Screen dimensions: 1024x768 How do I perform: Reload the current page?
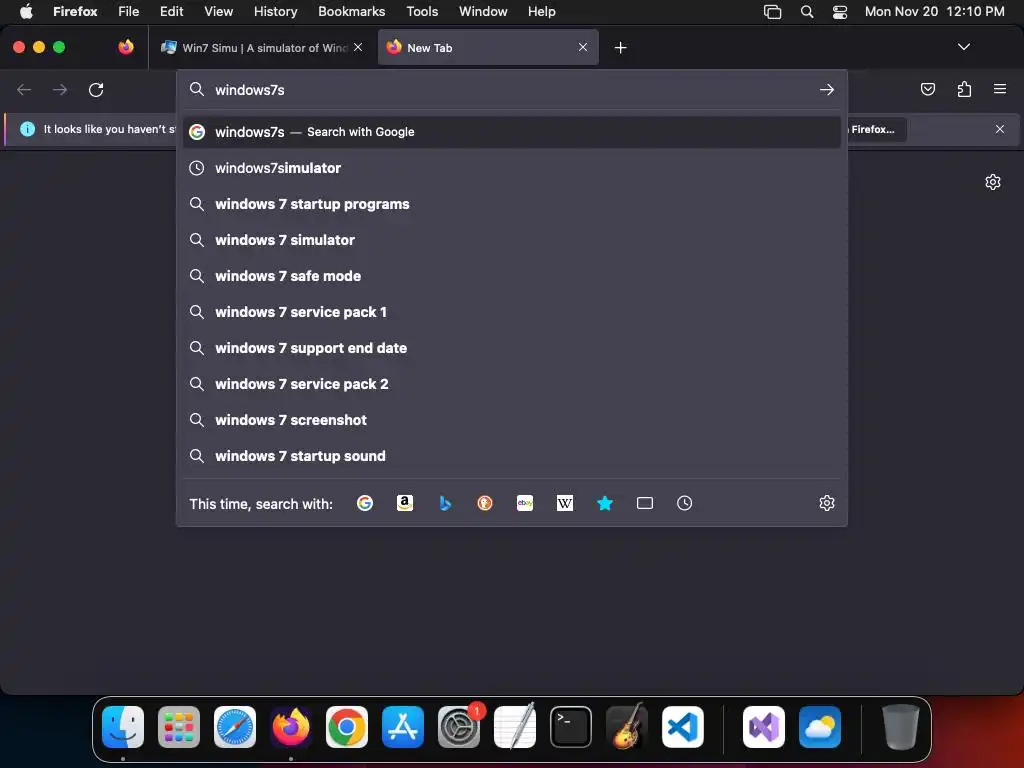[96, 89]
